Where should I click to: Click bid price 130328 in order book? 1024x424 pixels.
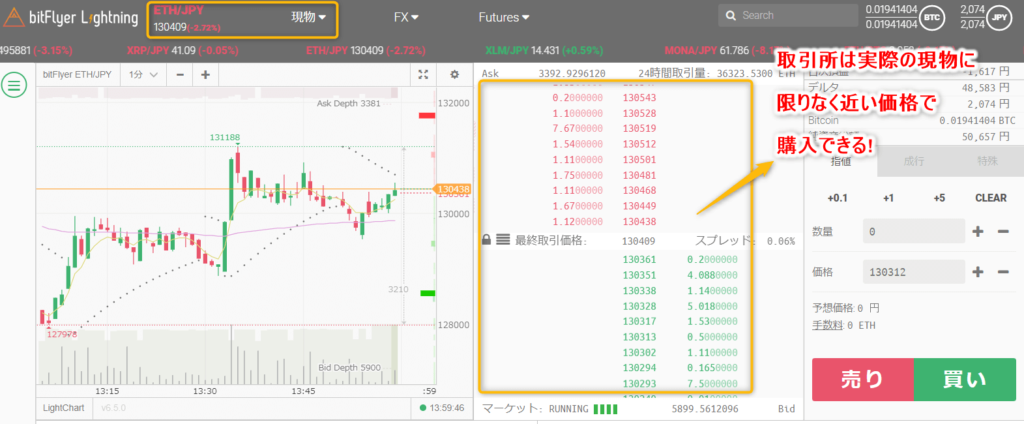[x=639, y=306]
